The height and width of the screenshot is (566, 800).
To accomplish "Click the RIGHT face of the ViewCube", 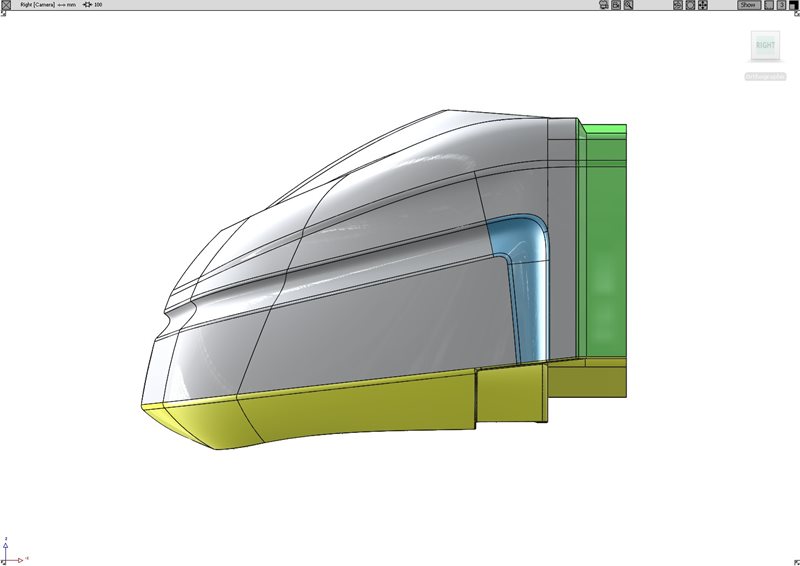I will pos(765,47).
